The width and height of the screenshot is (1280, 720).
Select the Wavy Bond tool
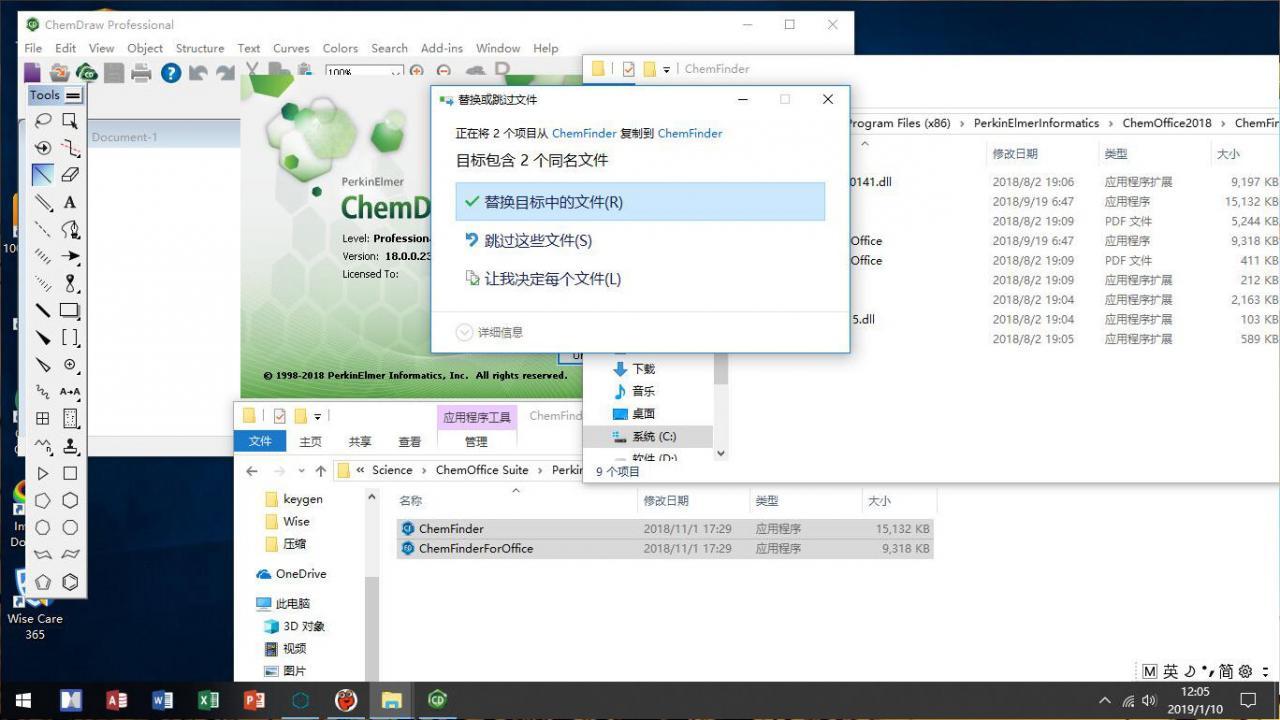coord(43,391)
